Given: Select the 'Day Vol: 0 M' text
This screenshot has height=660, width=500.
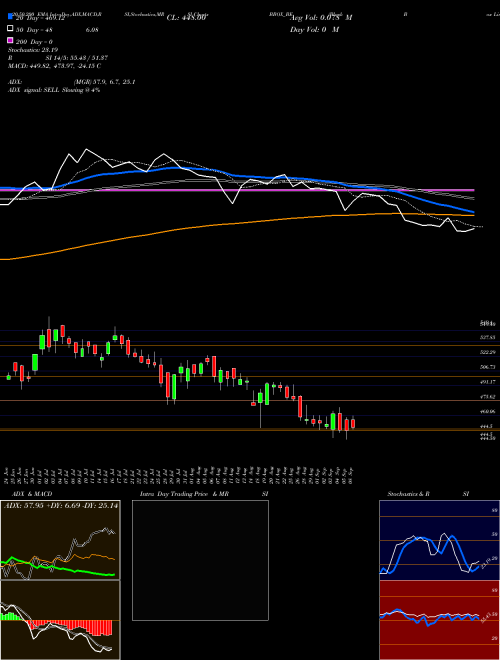Looking at the screenshot, I should 314,29.
